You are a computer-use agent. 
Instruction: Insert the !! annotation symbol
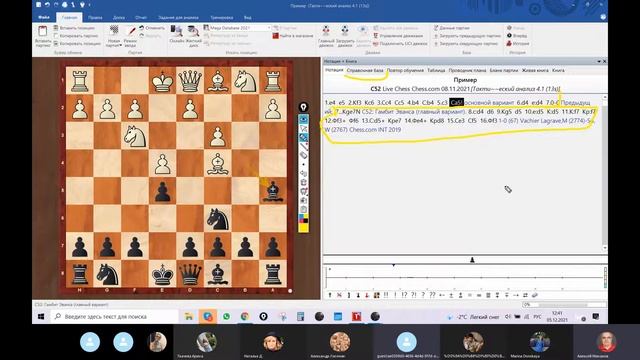(386, 295)
